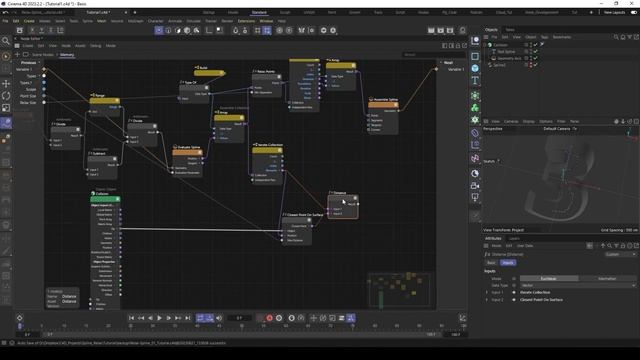The height and width of the screenshot is (360, 640).
Task: Click the Objects manager filter icon
Action: (630, 37)
